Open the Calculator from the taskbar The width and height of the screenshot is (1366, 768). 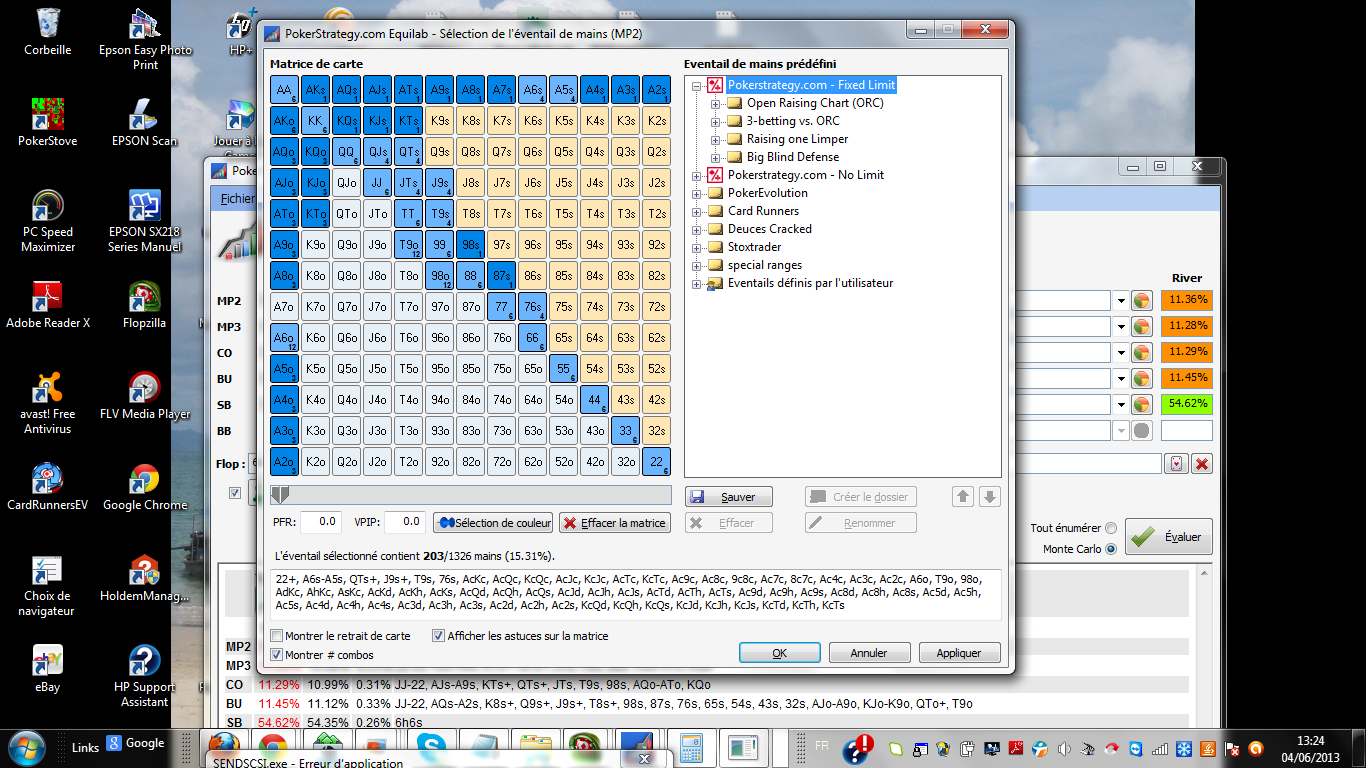pos(689,747)
